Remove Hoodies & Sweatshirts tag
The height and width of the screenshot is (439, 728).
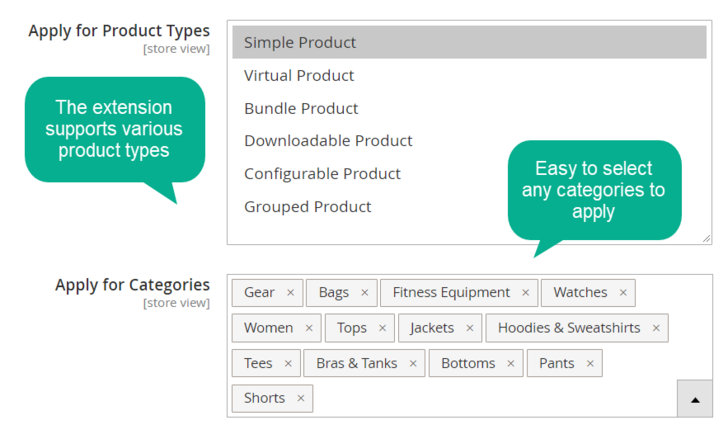pyautogui.click(x=656, y=328)
